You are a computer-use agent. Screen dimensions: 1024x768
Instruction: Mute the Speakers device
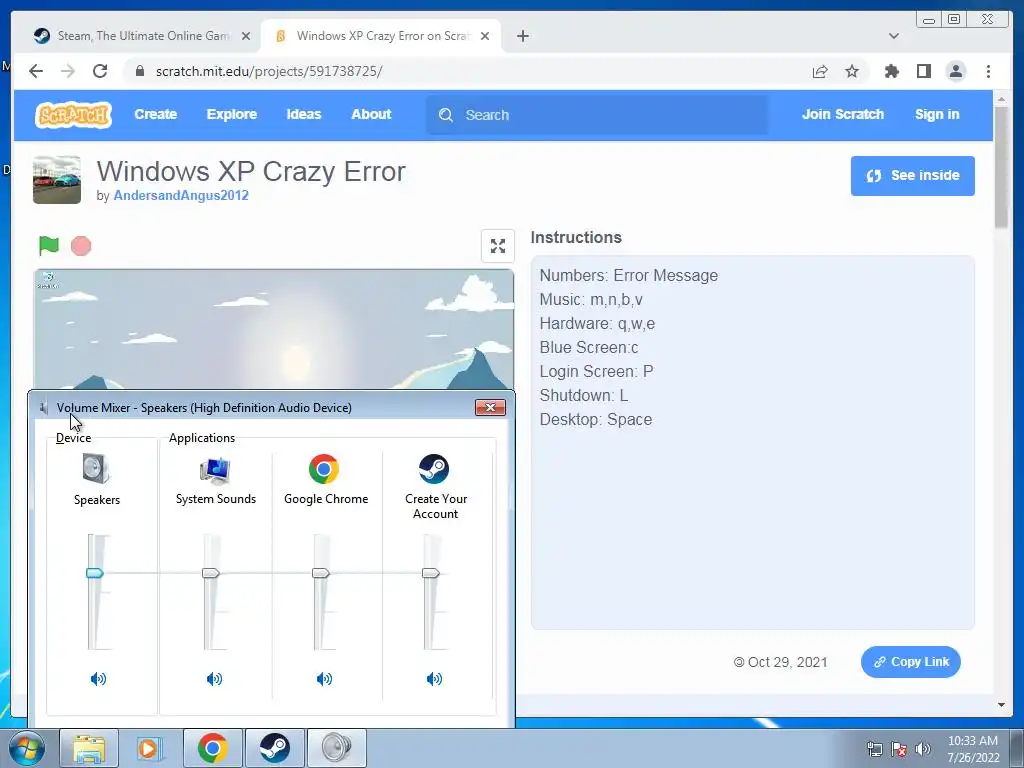[x=98, y=679]
